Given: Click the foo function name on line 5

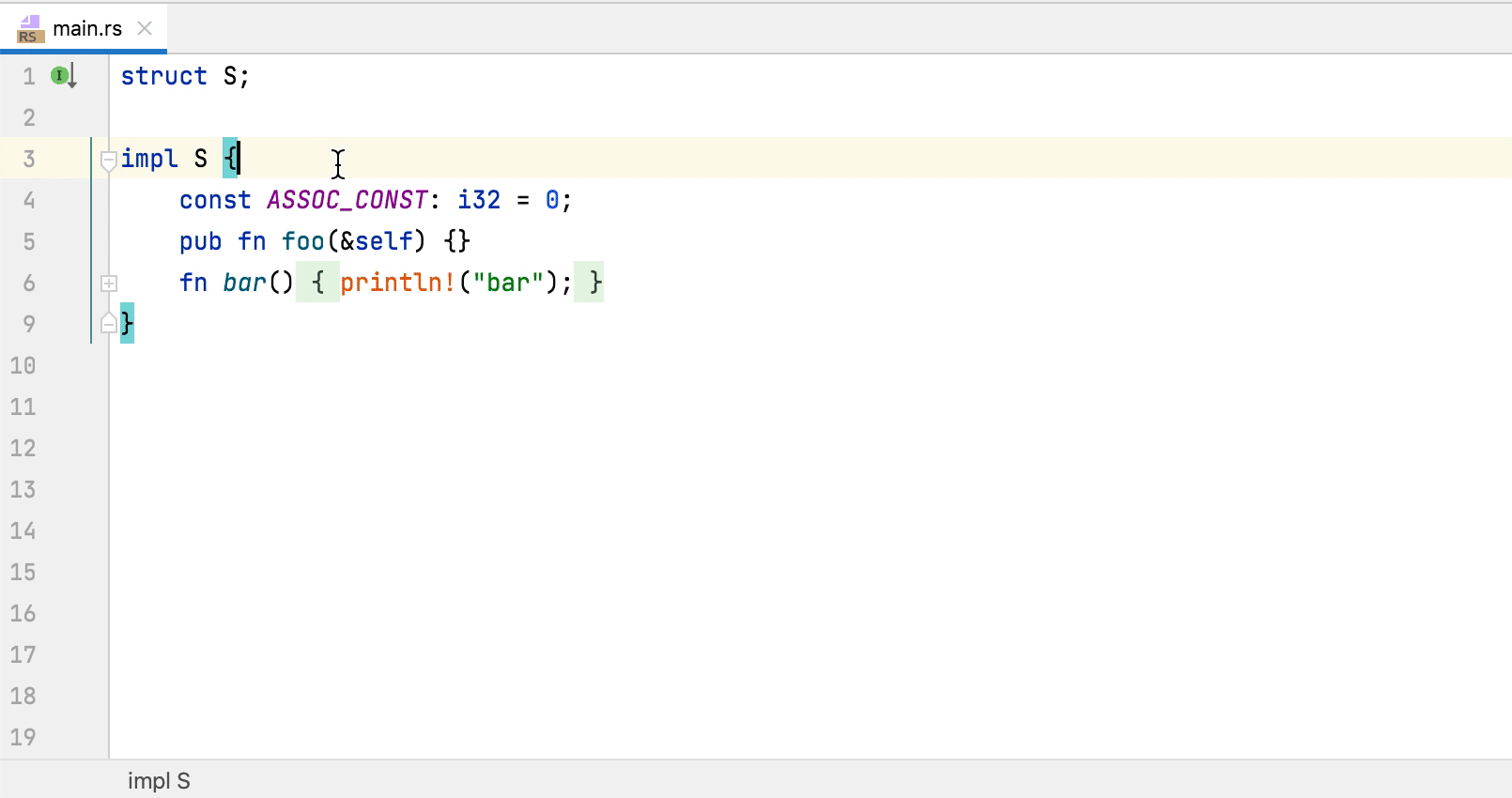Looking at the screenshot, I should coord(302,241).
